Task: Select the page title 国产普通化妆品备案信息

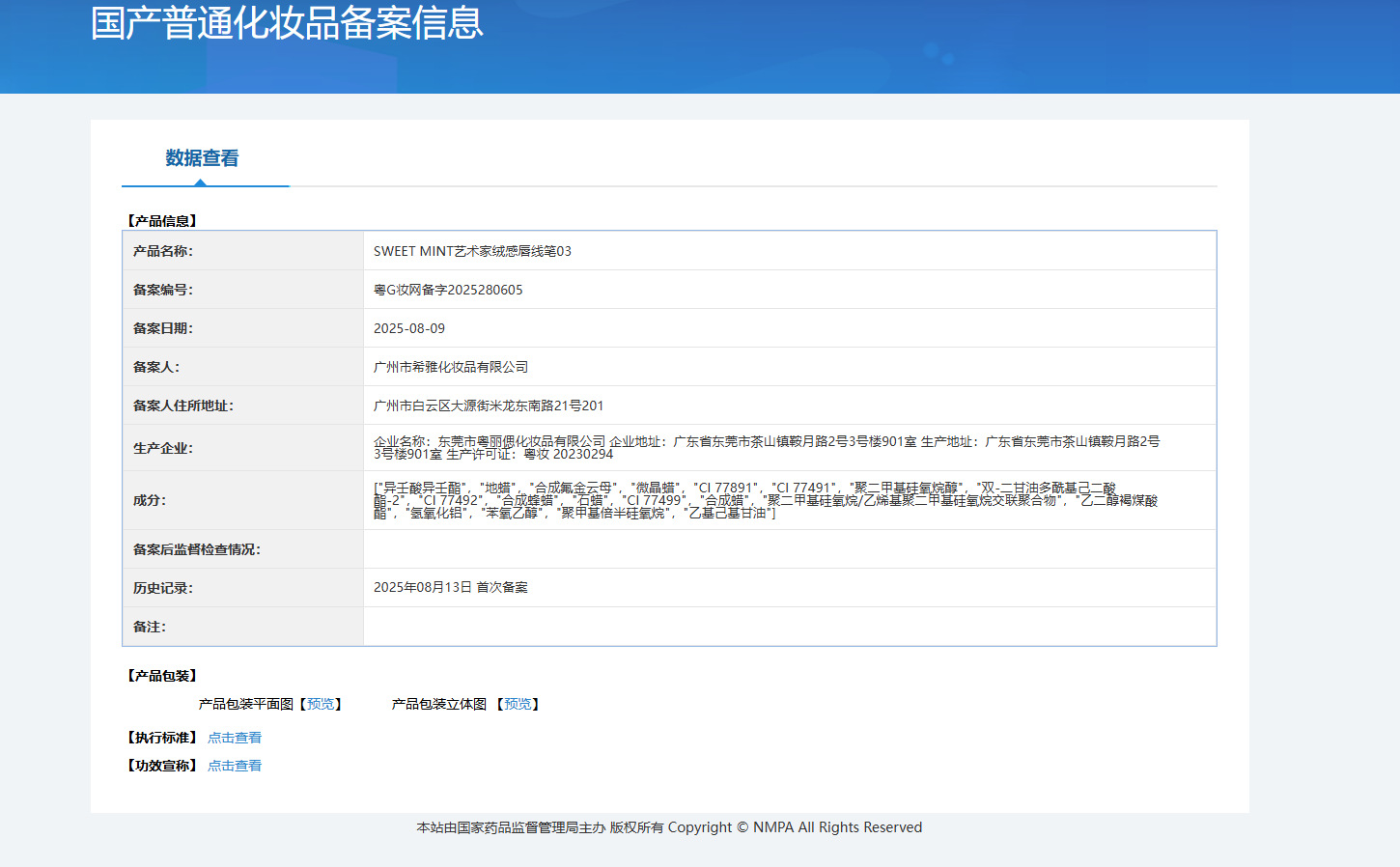Action: point(287,23)
